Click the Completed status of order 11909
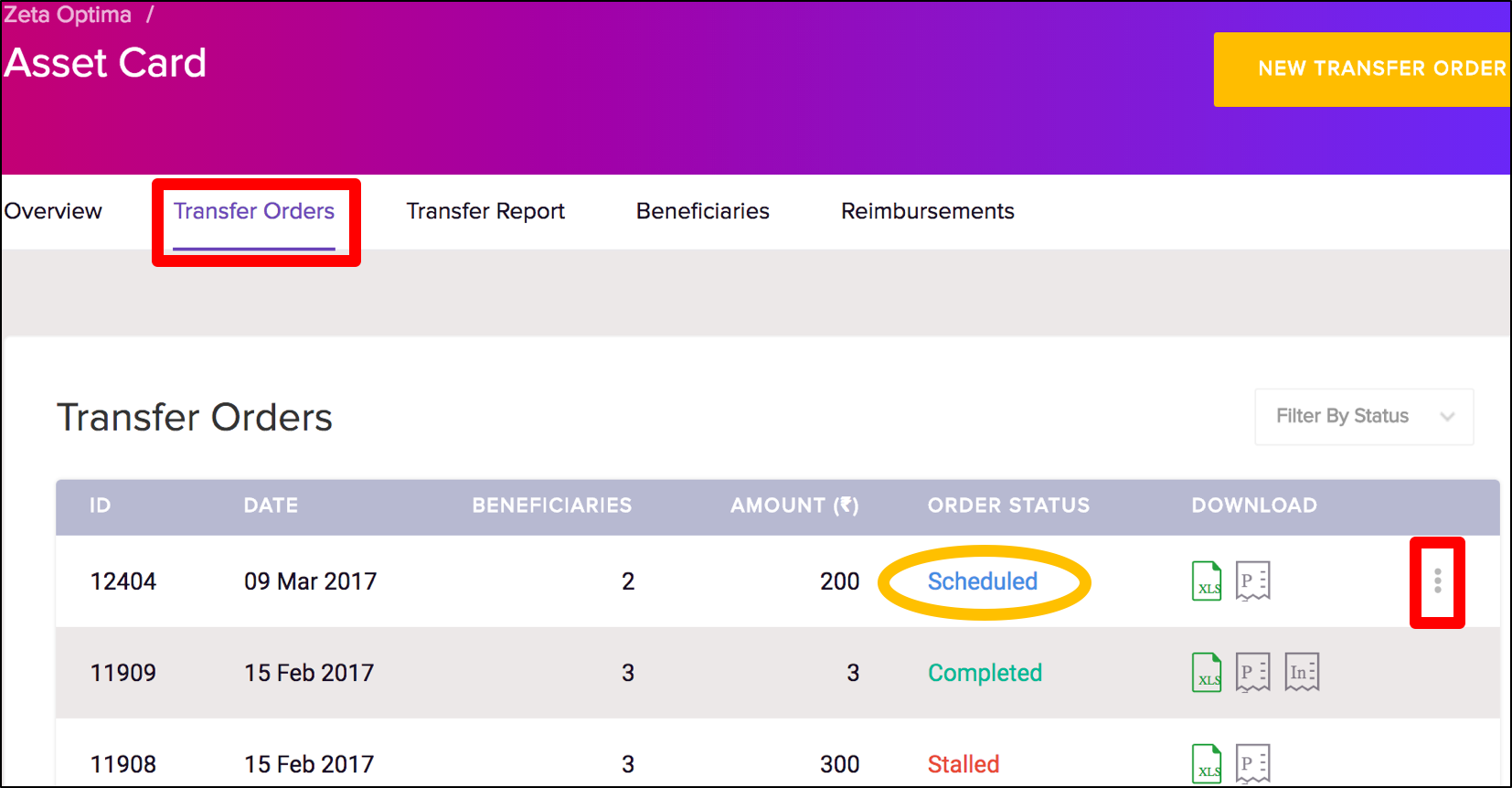1512x788 pixels. pyautogui.click(x=985, y=673)
